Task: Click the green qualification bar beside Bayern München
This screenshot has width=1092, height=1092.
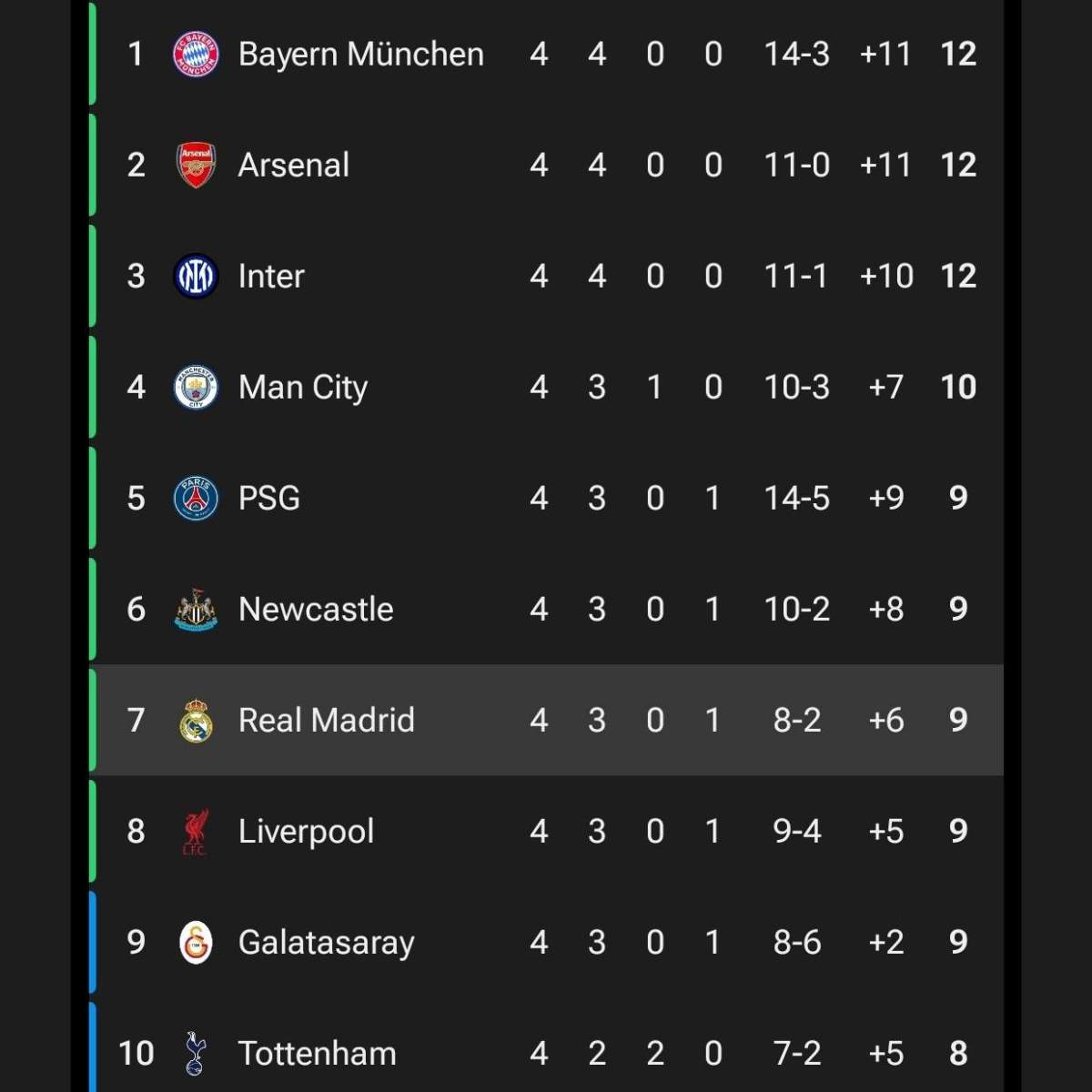Action: point(90,53)
